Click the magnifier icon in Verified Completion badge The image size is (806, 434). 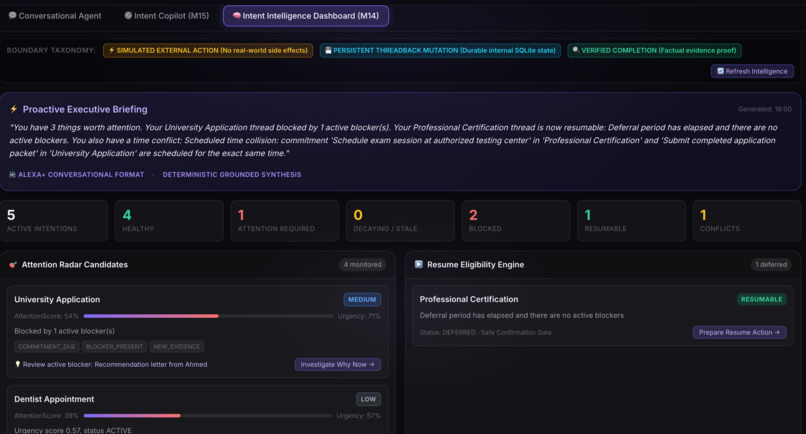point(576,50)
